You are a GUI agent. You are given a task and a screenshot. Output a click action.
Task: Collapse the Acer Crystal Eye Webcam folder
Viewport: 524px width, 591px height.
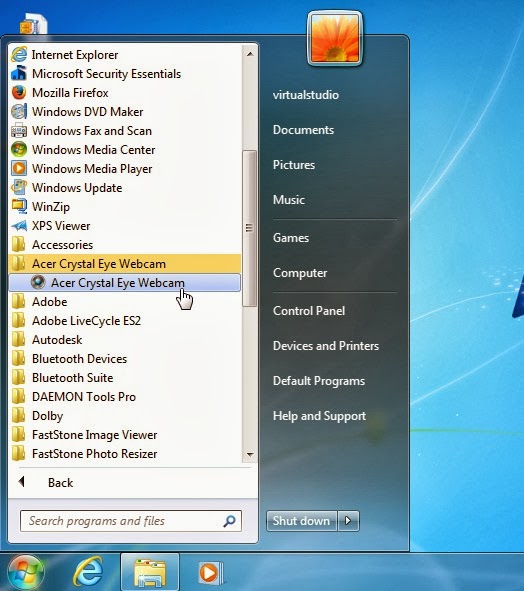124,263
